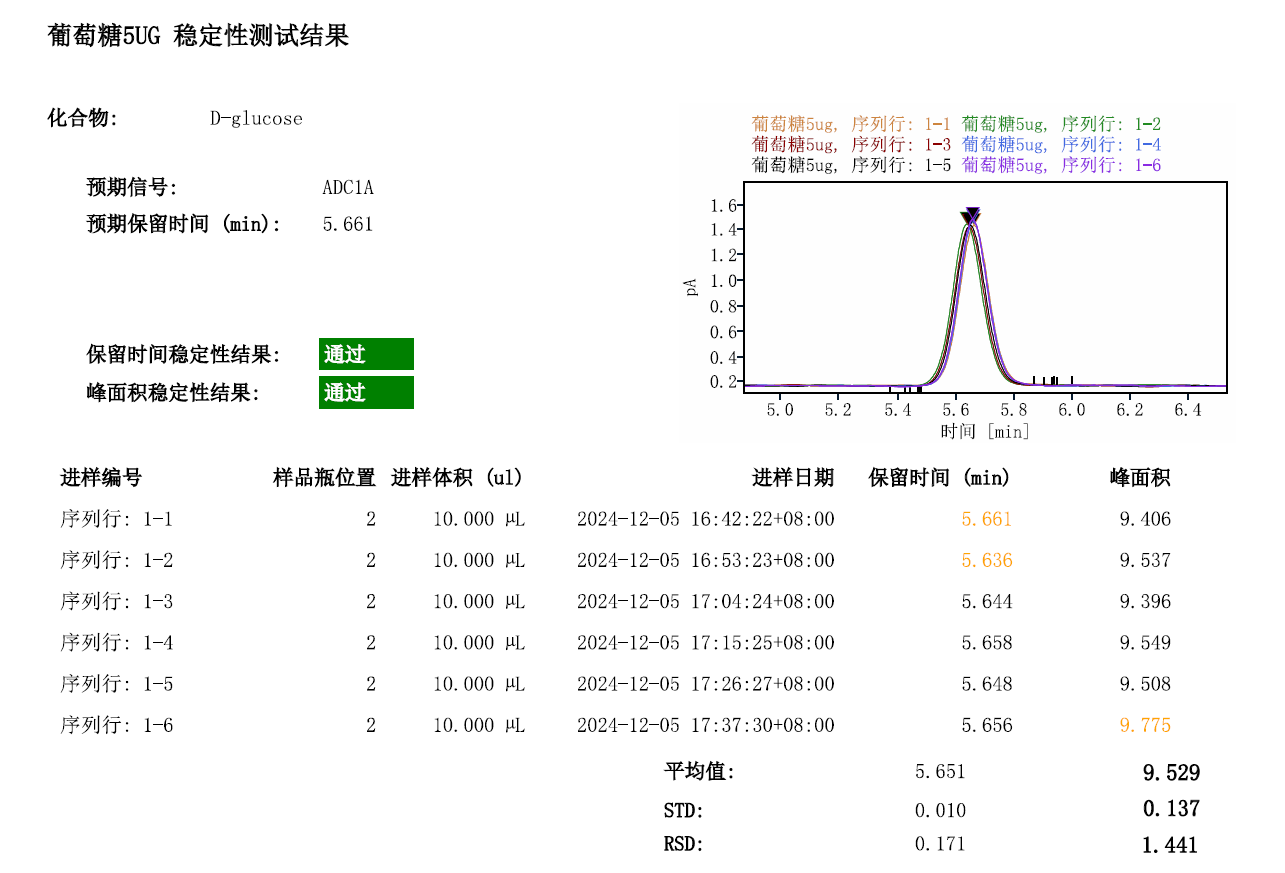The height and width of the screenshot is (873, 1285).
Task: Click the orange peak area value 9.775
Action: 1145,726
